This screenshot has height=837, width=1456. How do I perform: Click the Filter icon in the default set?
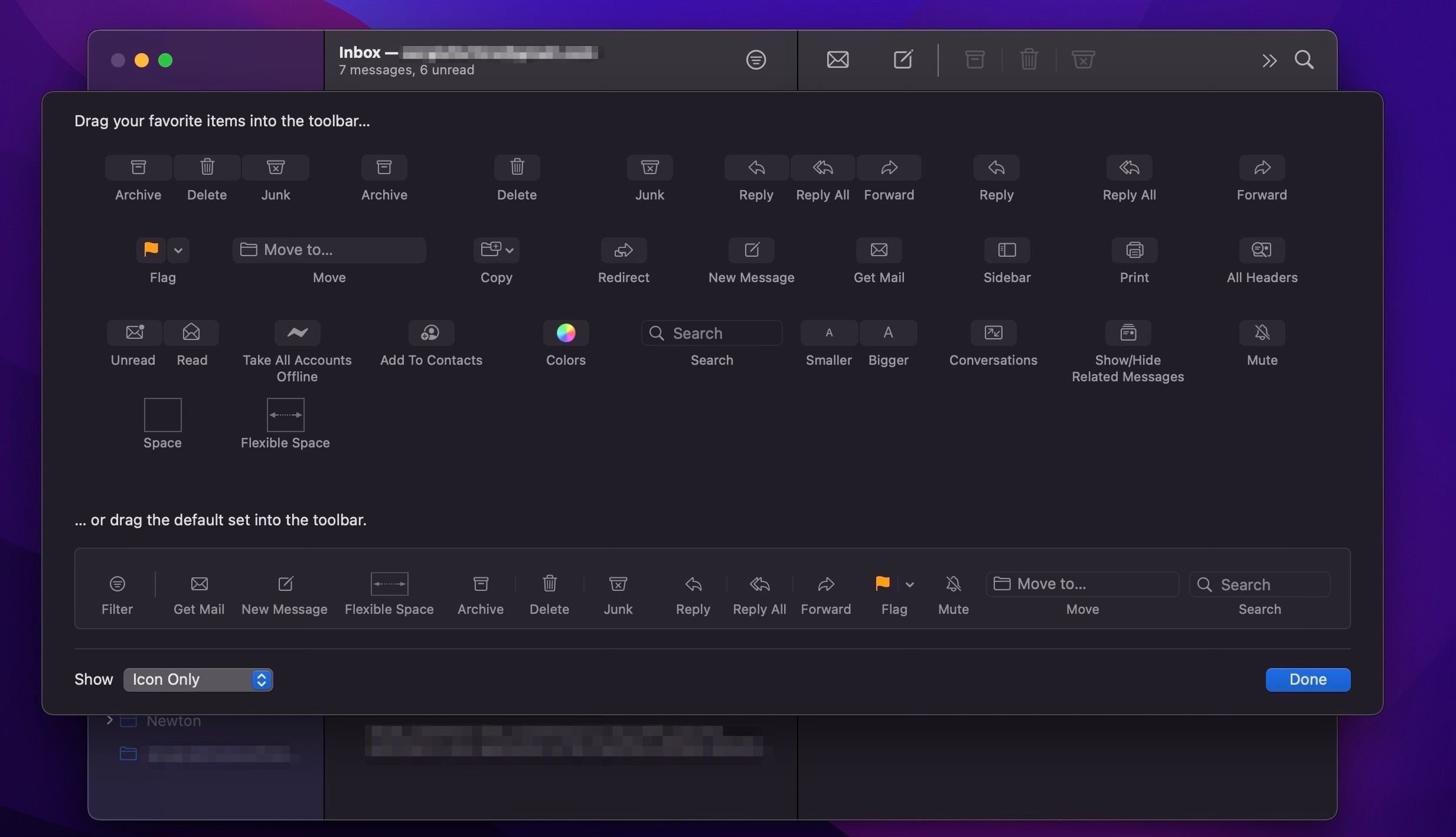click(x=117, y=584)
